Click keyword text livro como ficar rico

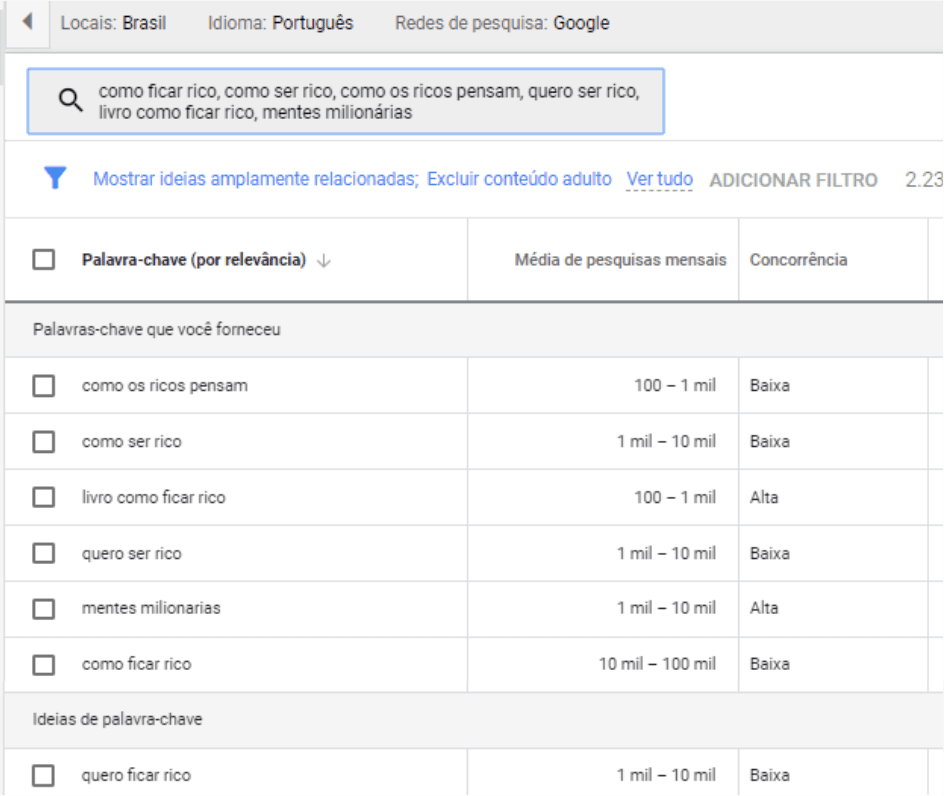[154, 497]
